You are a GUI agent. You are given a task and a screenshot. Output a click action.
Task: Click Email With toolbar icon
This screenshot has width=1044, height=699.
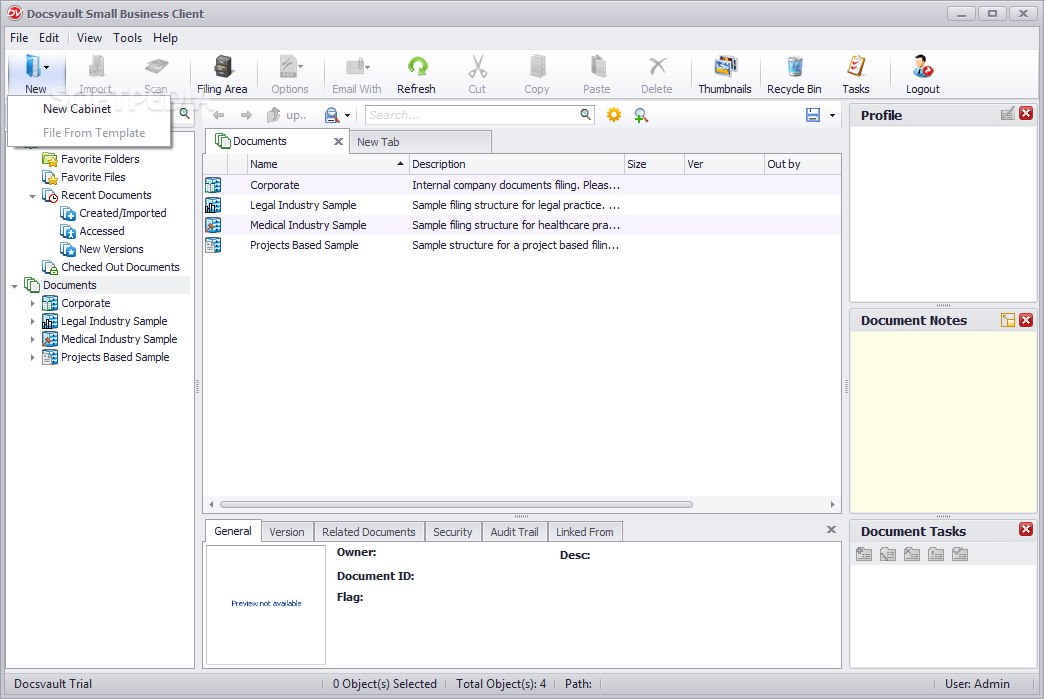355,67
